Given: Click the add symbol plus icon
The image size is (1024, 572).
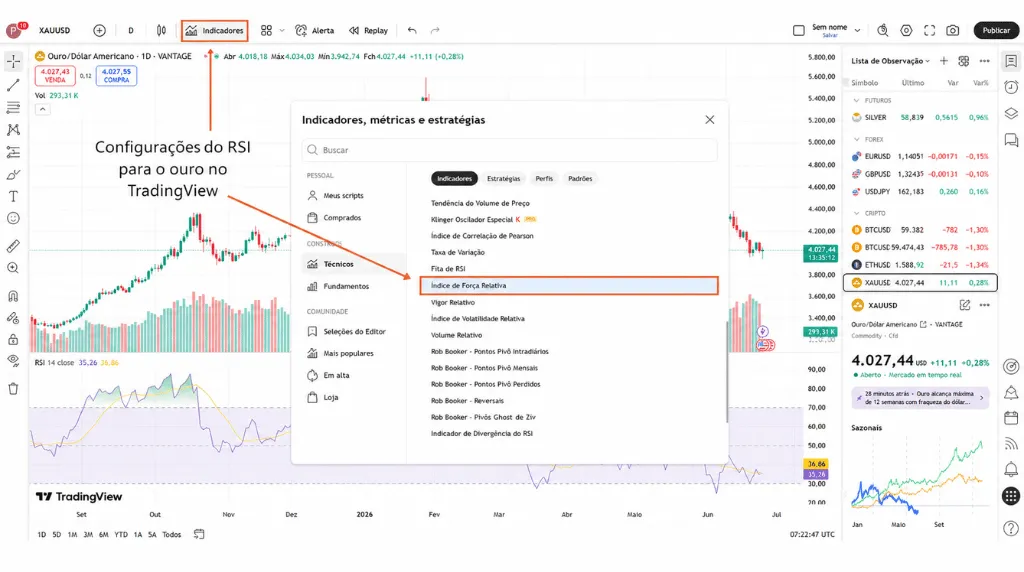Looking at the screenshot, I should pos(99,30).
